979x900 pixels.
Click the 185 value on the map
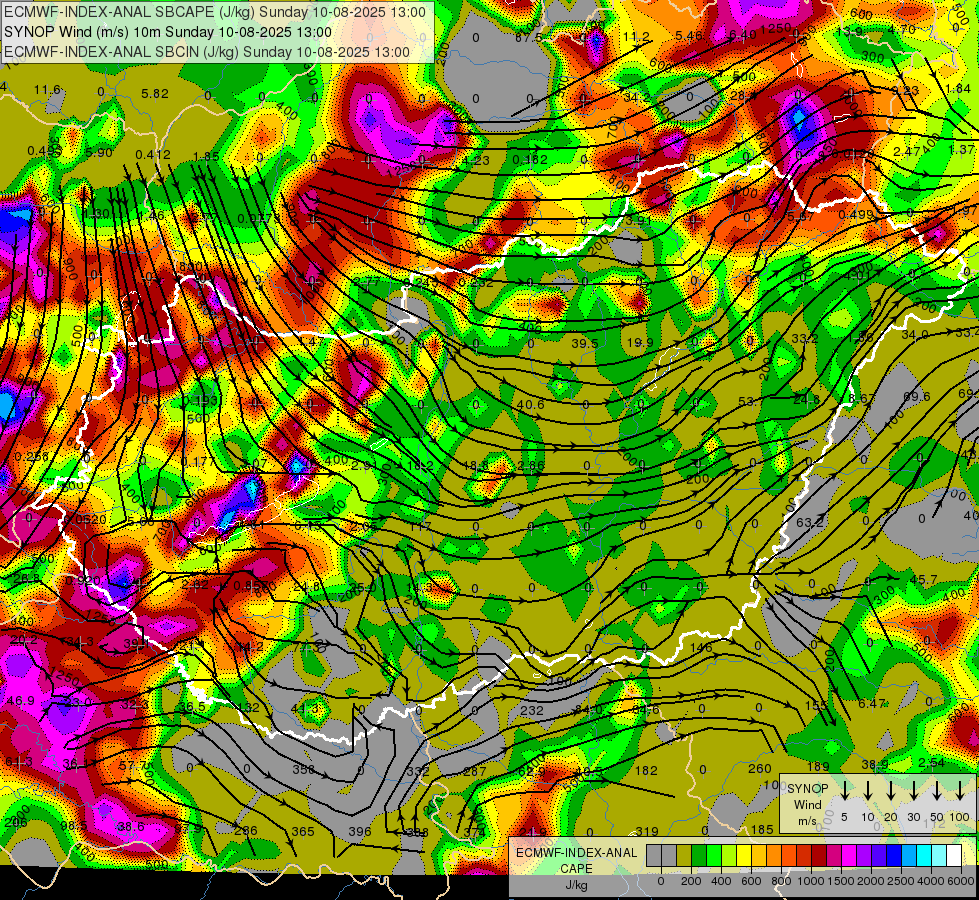[762, 829]
